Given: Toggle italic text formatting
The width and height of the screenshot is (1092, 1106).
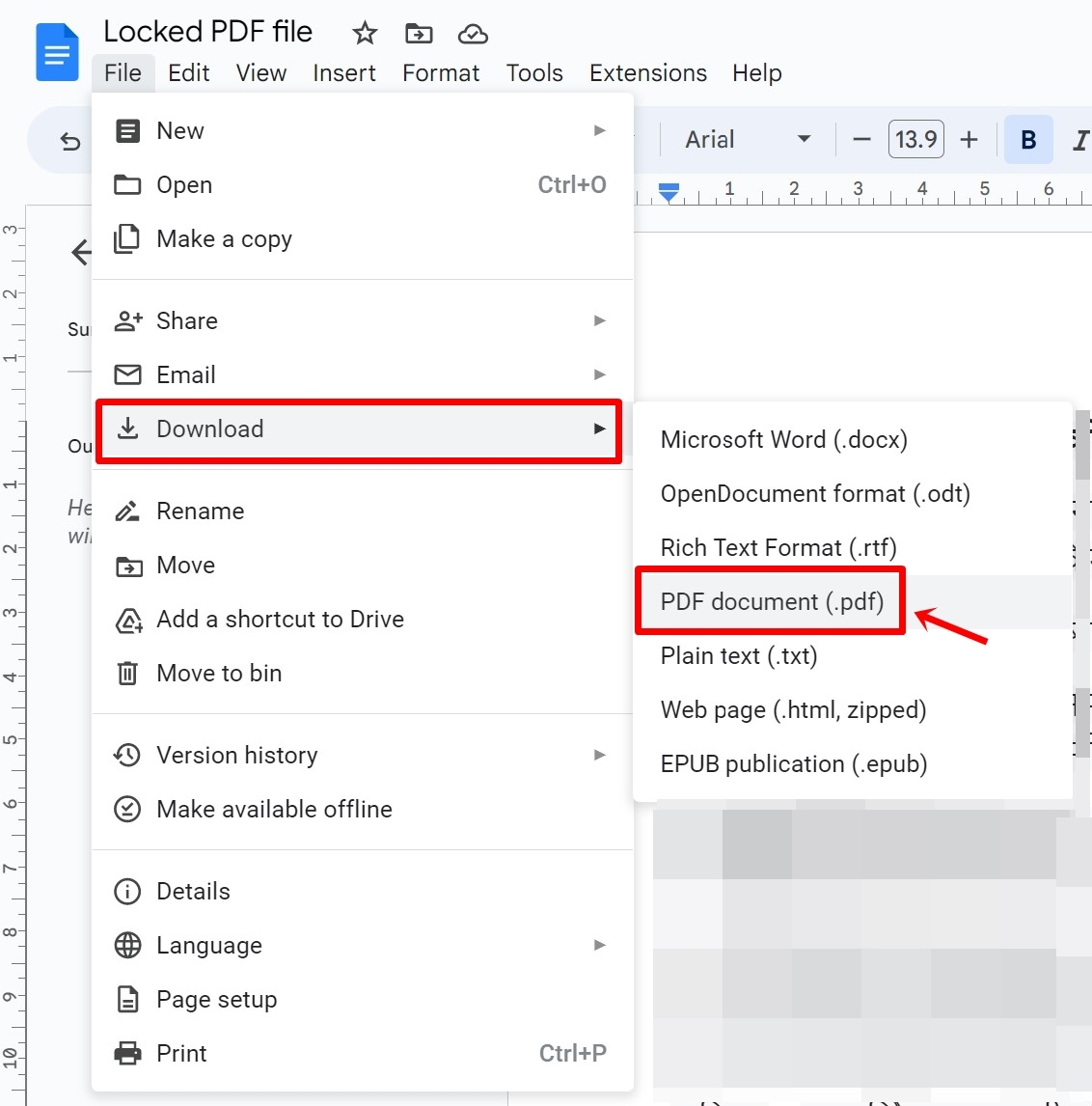Looking at the screenshot, I should point(1080,139).
